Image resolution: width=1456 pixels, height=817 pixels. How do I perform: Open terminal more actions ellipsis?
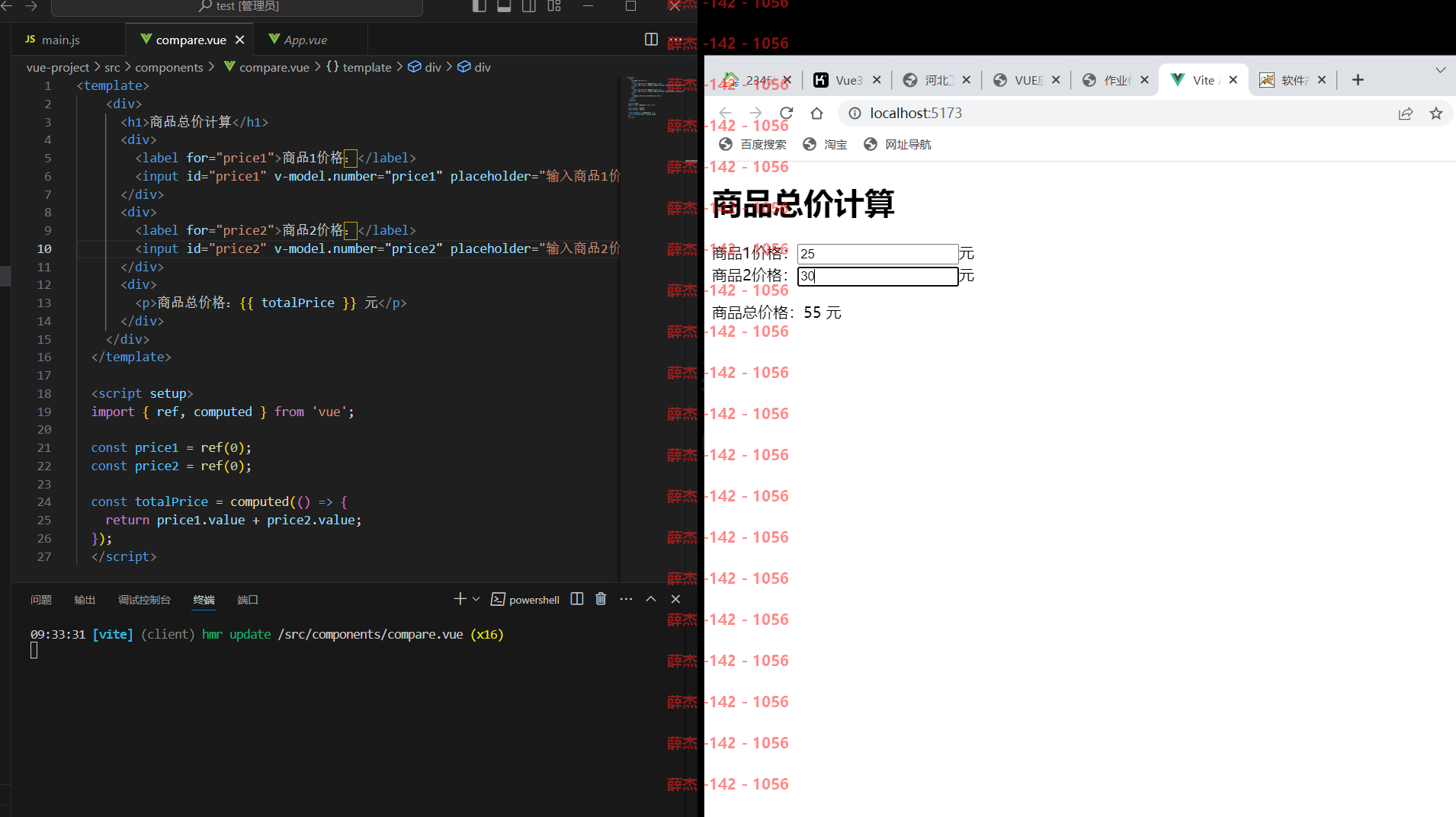pyautogui.click(x=626, y=599)
